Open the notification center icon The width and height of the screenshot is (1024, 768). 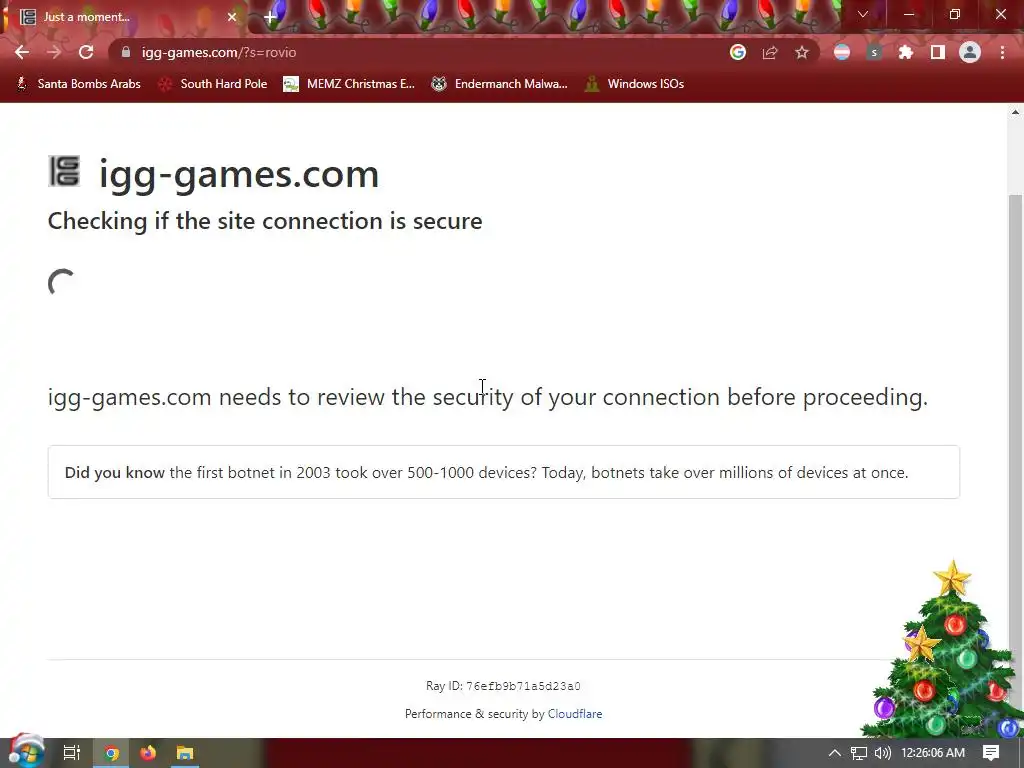pyautogui.click(x=991, y=753)
